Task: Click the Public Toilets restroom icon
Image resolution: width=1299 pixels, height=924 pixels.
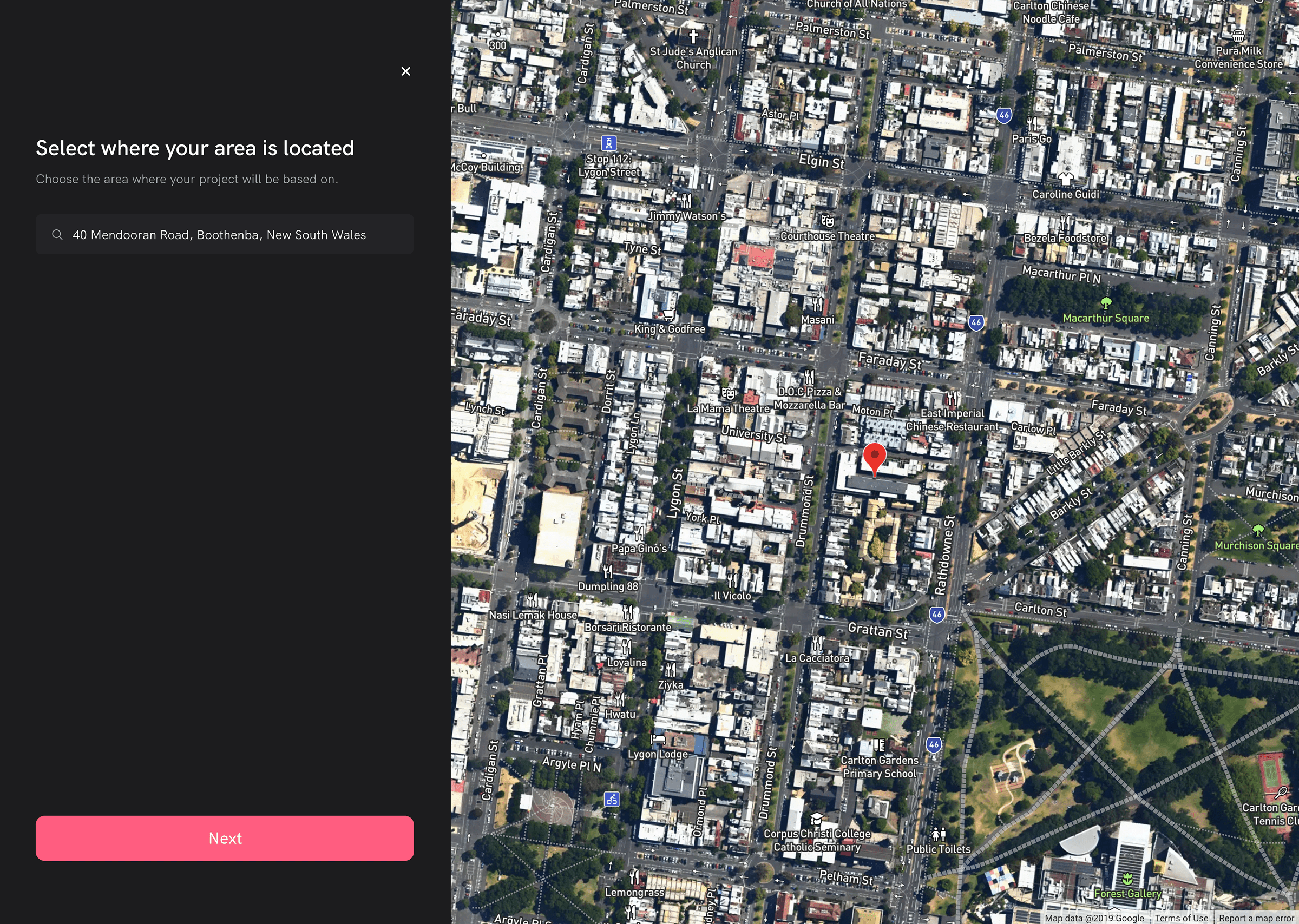Action: pyautogui.click(x=939, y=834)
